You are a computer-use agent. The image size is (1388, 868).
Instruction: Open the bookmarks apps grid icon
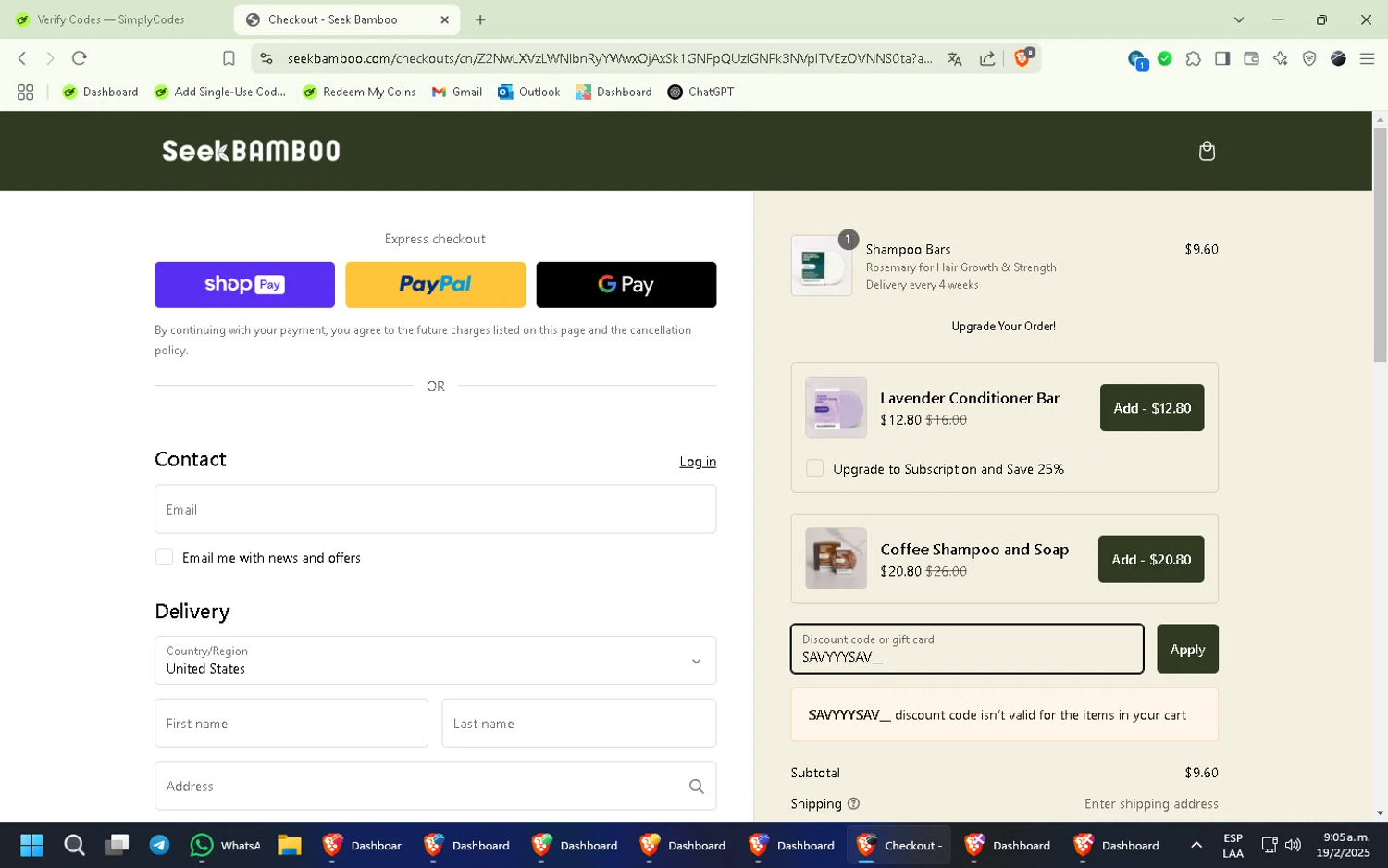point(25,92)
